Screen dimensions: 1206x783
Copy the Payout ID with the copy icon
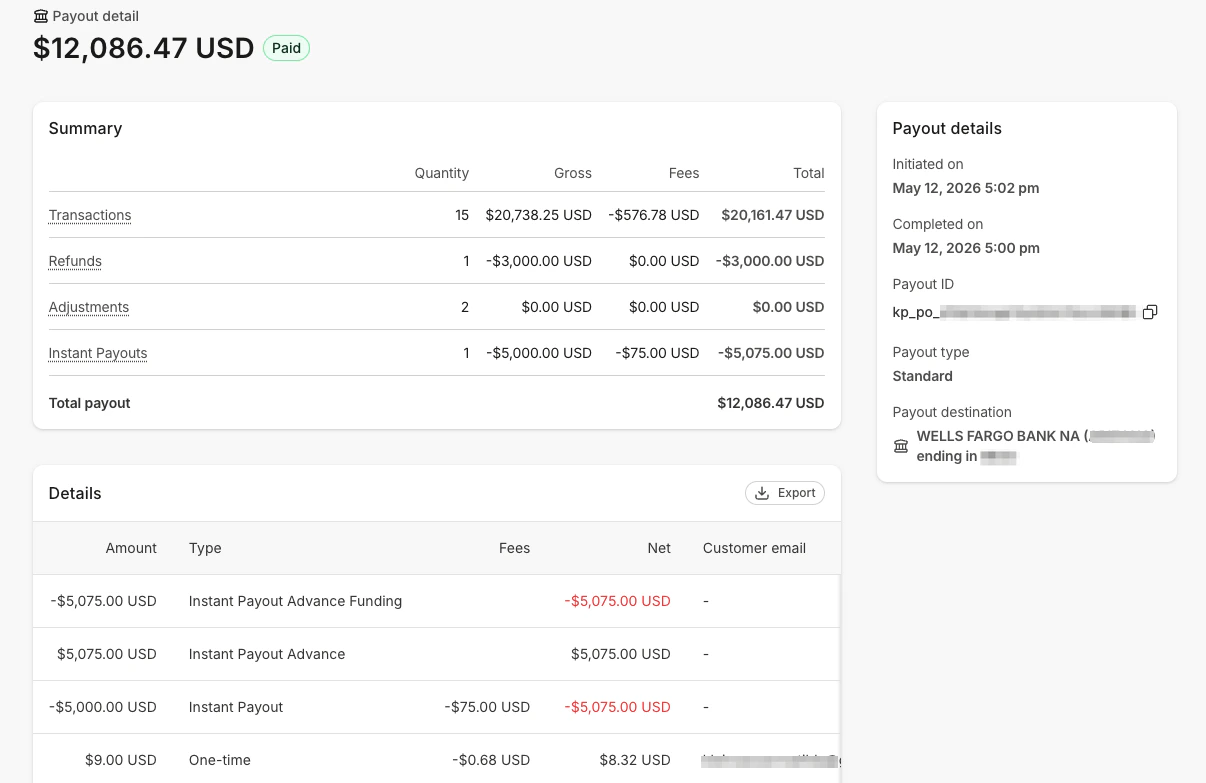(x=1150, y=312)
